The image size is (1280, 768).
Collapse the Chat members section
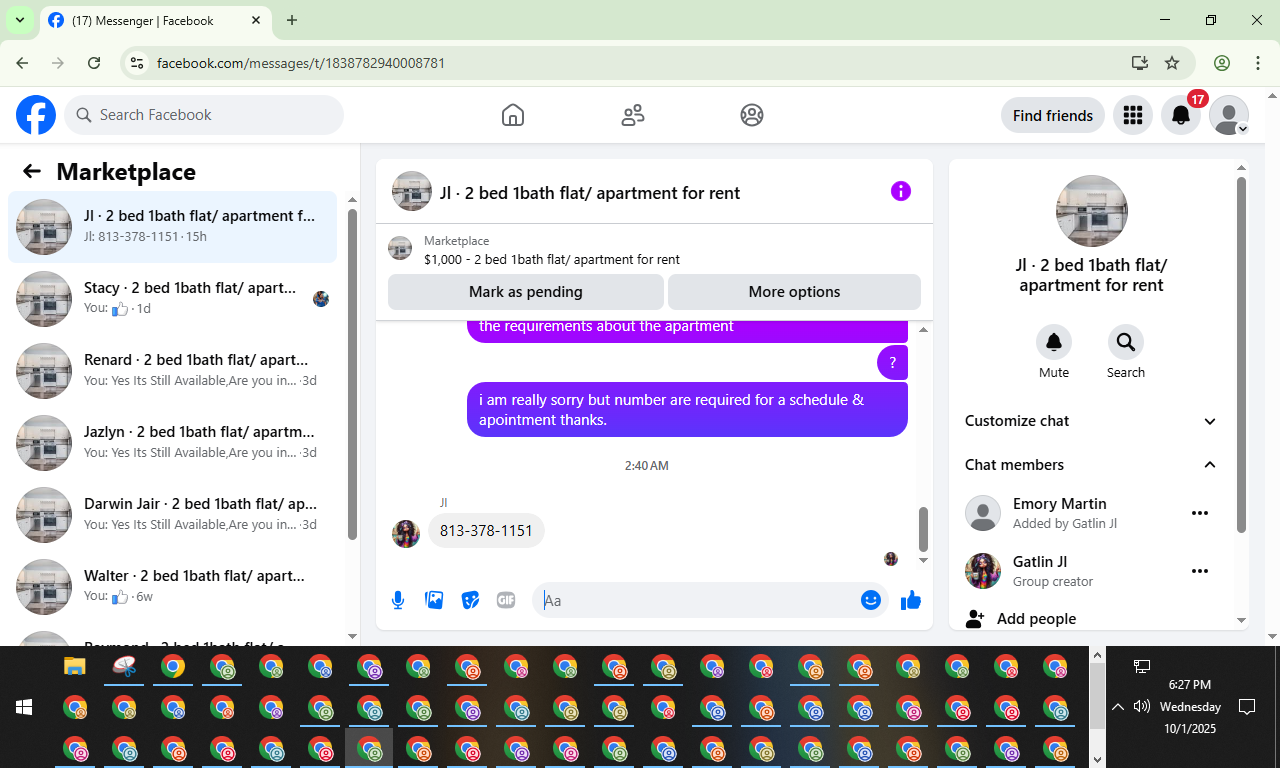(x=1091, y=465)
